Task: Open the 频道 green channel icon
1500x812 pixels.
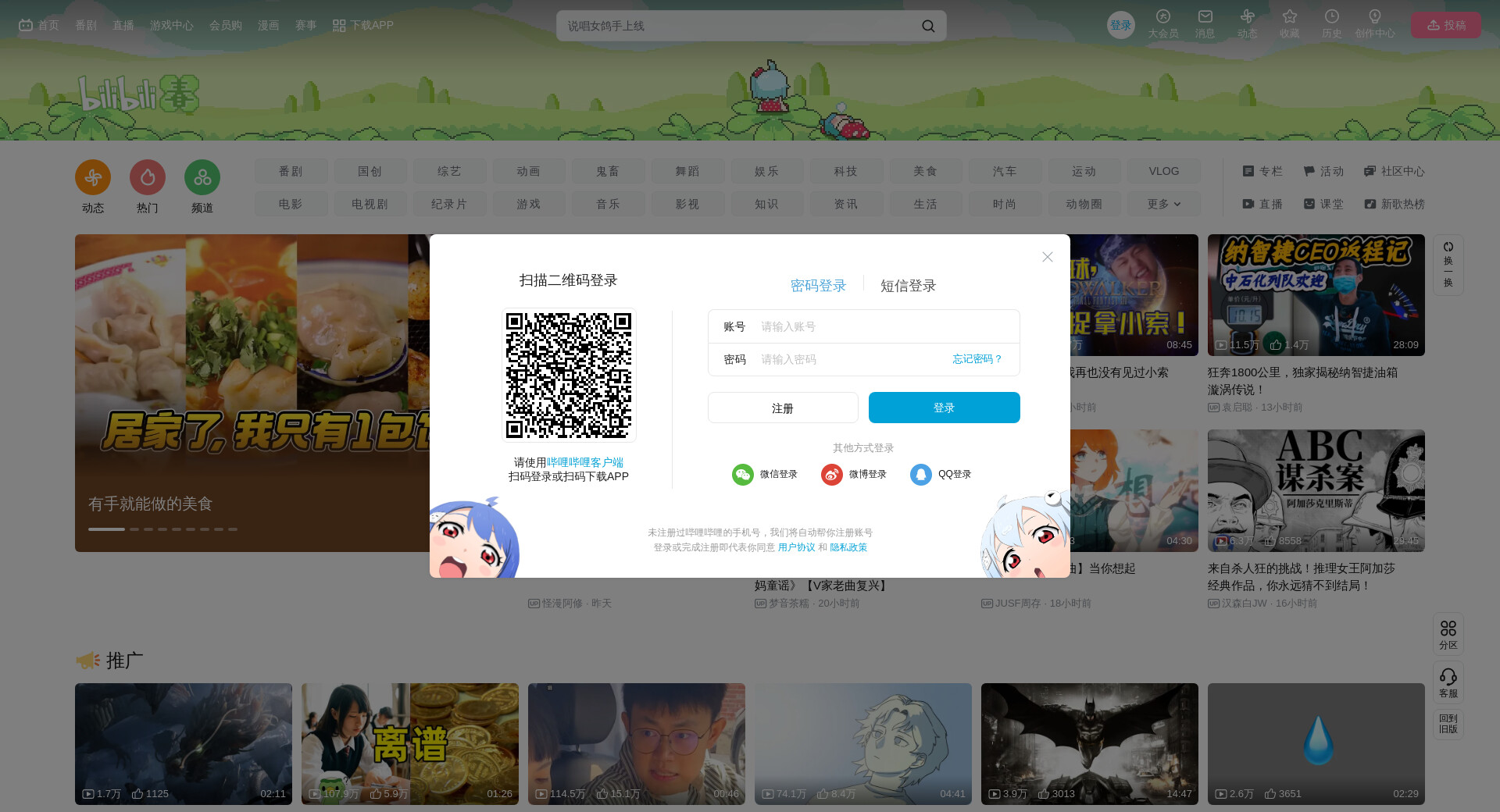Action: 202,178
